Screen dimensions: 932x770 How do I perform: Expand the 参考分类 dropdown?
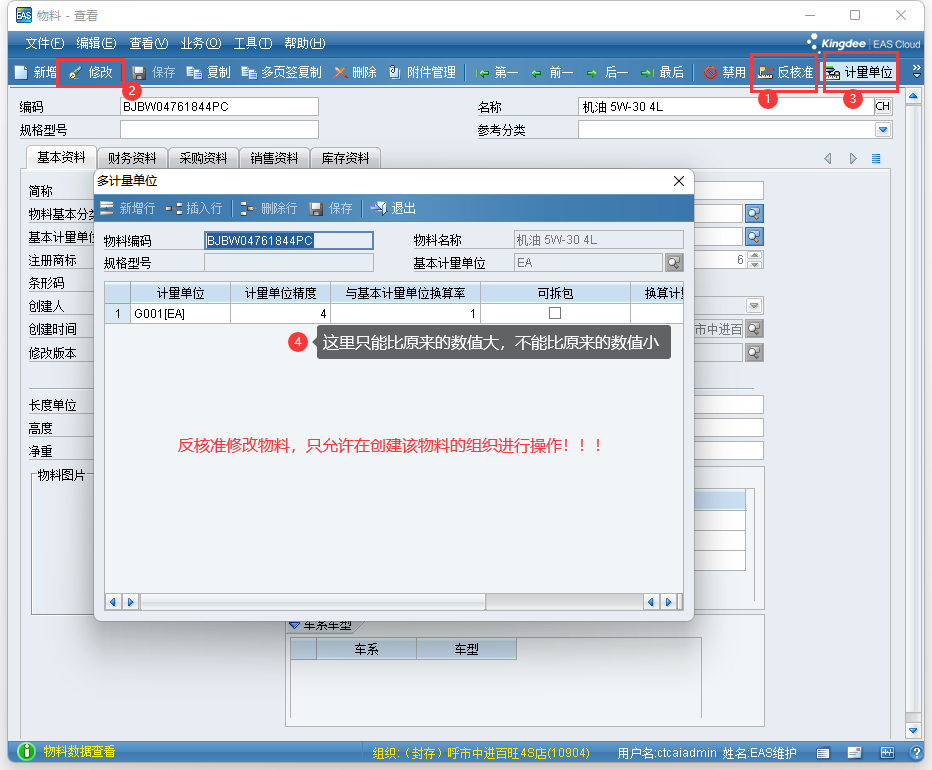[x=883, y=130]
